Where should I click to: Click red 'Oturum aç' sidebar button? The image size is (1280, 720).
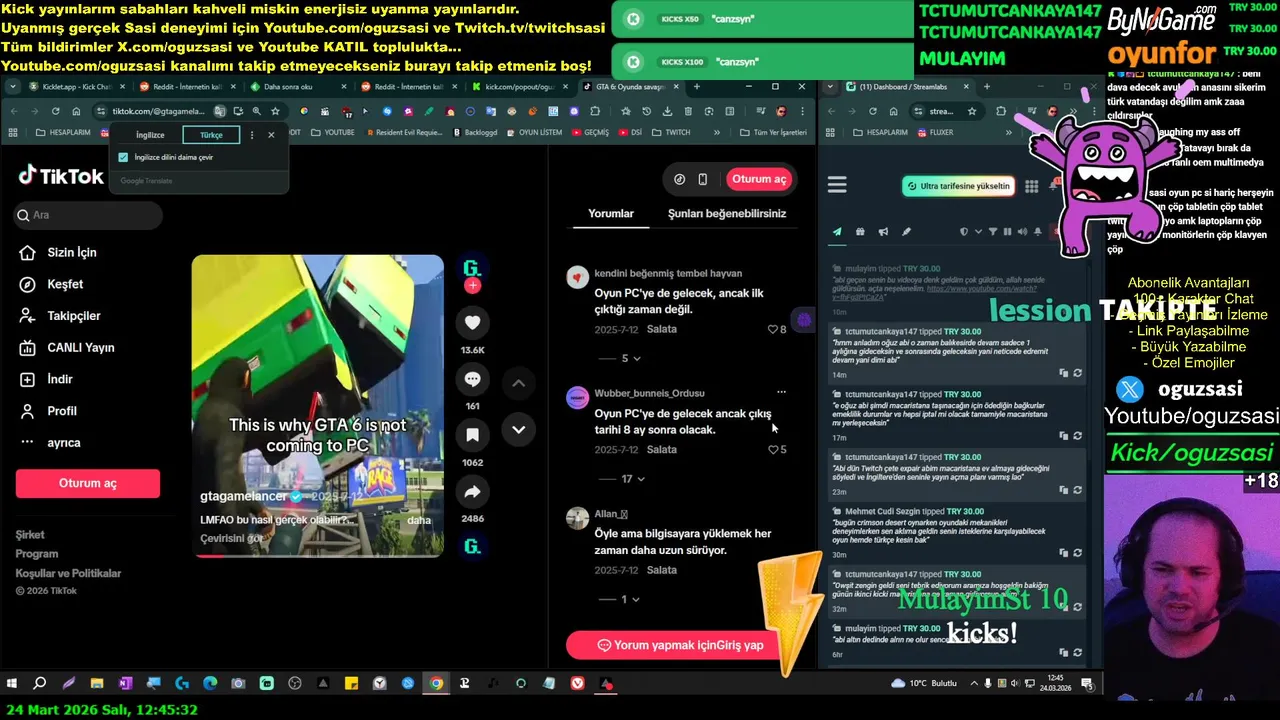pyautogui.click(x=88, y=483)
